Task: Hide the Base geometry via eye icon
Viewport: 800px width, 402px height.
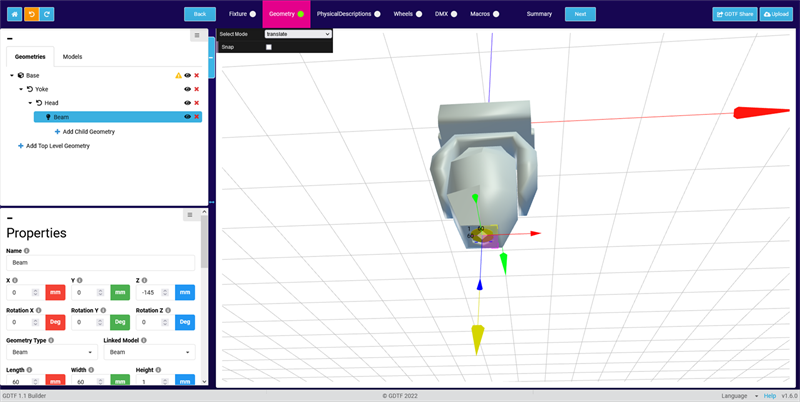Action: click(x=187, y=75)
